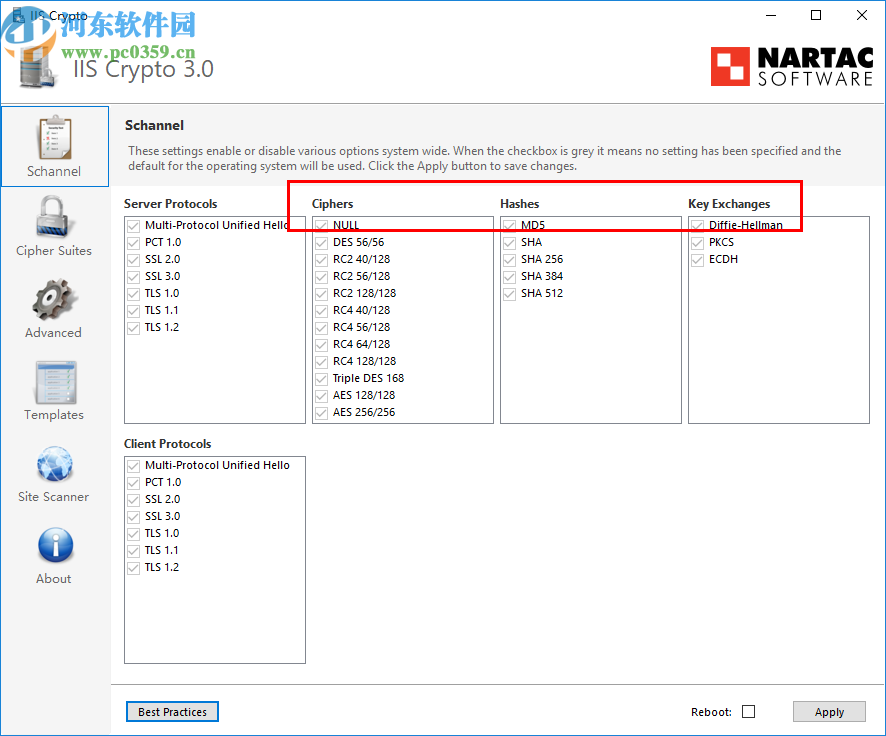Toggle server TLS 1.1 checkbox
The image size is (886, 736).
point(133,311)
